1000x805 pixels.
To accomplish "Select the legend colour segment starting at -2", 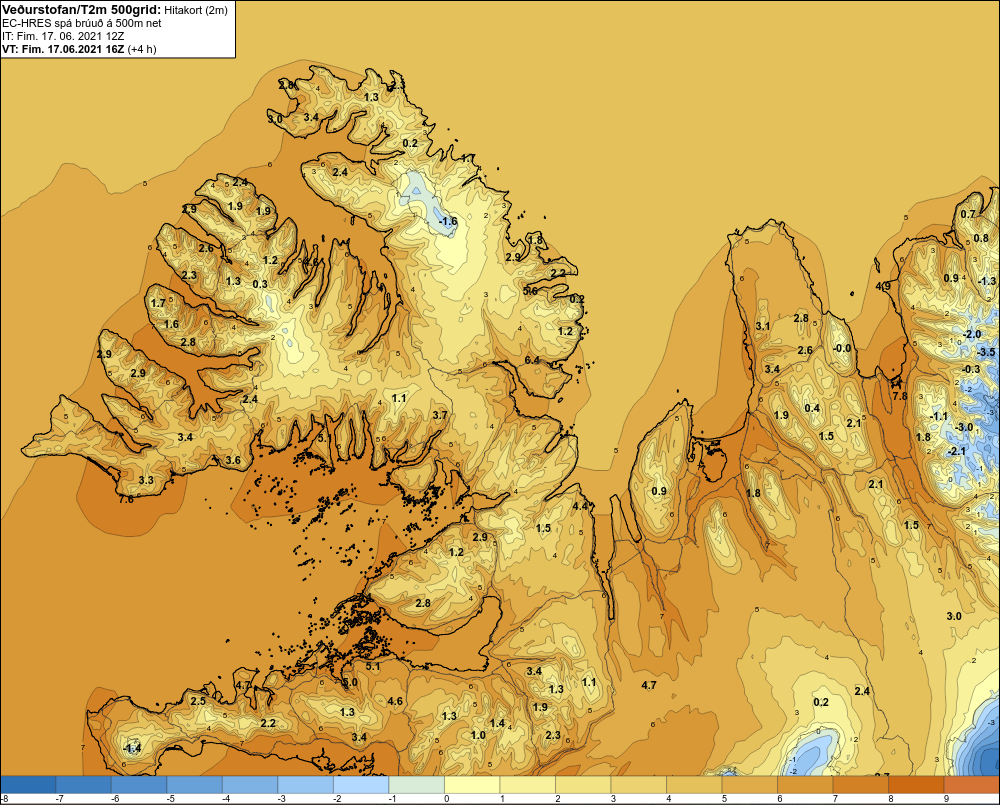I will tap(361, 784).
